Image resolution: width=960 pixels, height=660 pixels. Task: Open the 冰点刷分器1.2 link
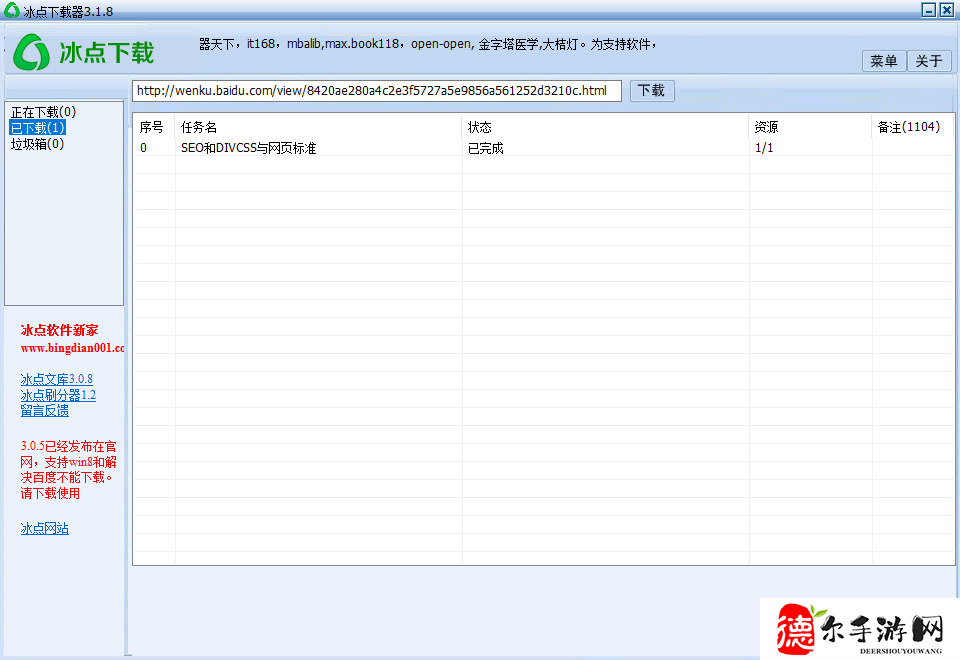pos(58,395)
